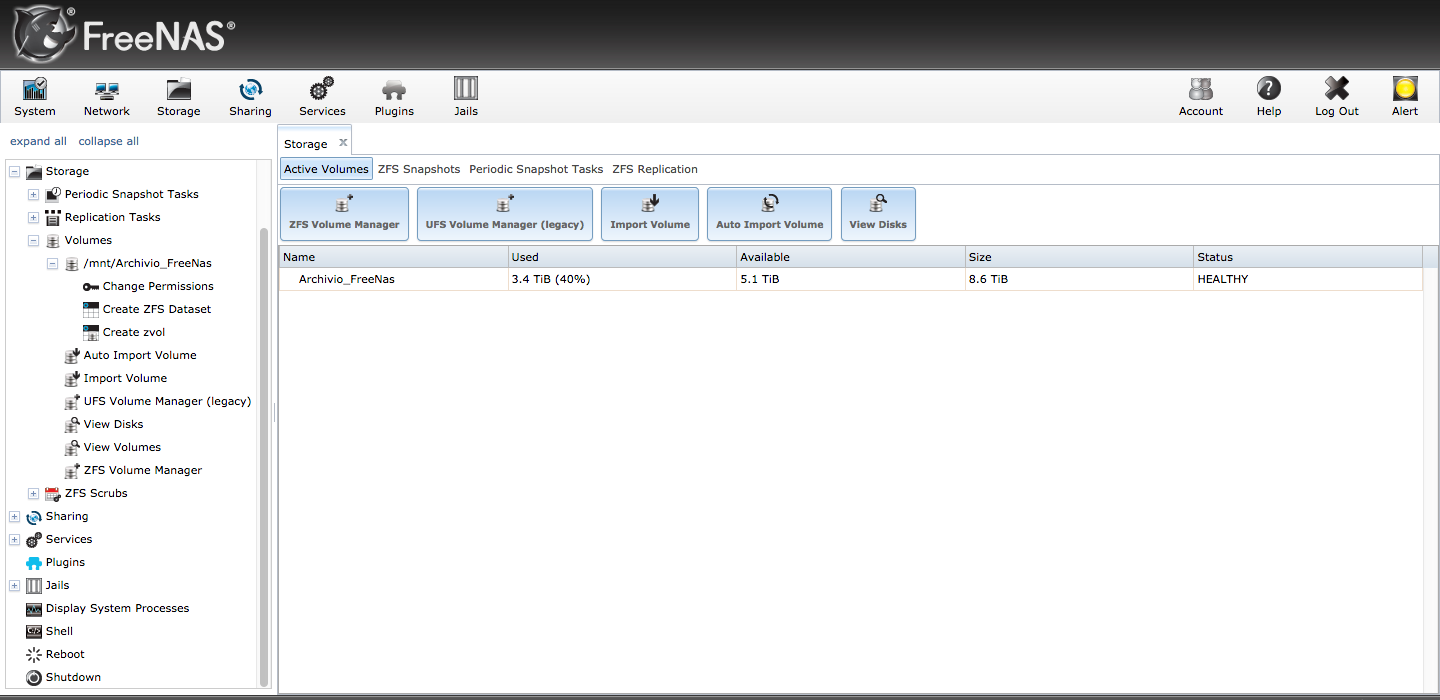The width and height of the screenshot is (1440, 700).
Task: Expand the Services tree node
Action: click(x=14, y=539)
